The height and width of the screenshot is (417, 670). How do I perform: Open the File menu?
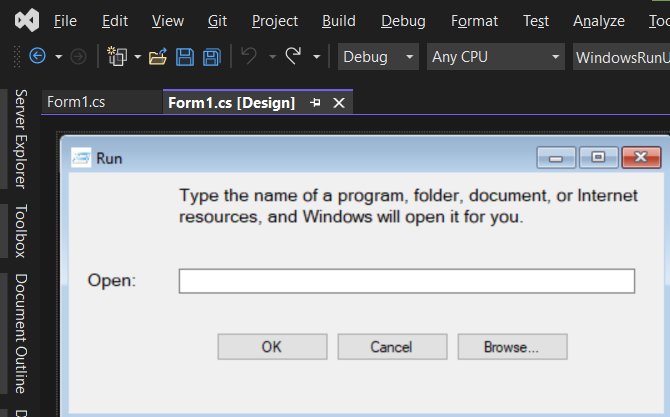65,21
